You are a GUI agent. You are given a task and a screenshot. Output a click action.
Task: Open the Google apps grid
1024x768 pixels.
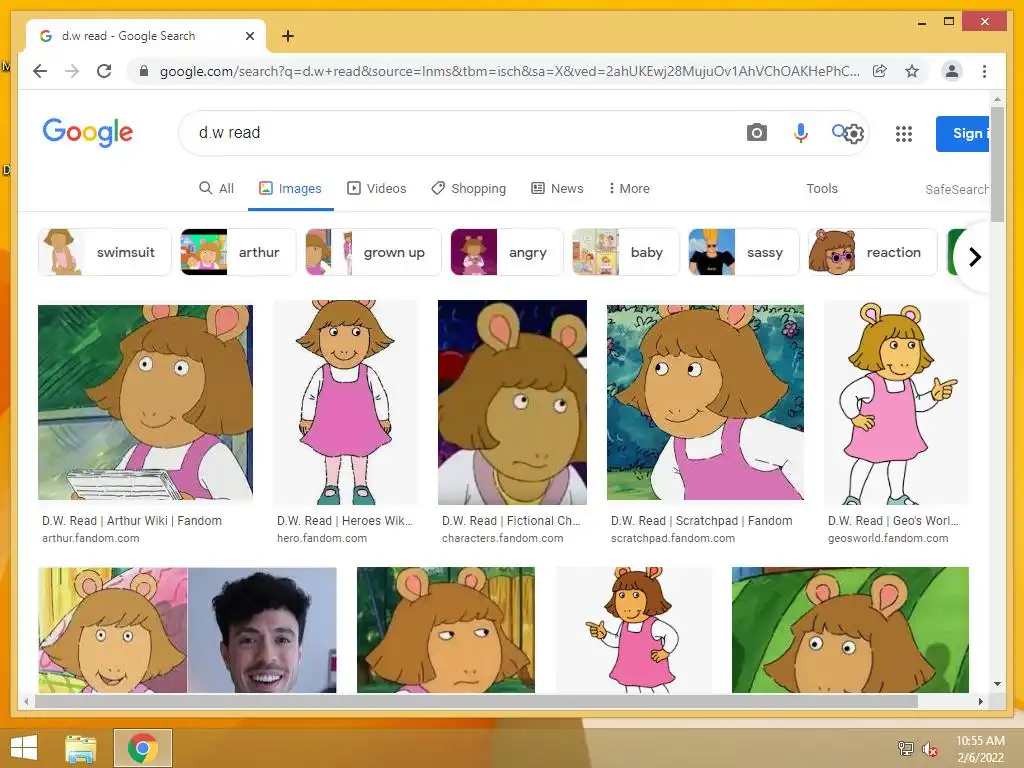(x=903, y=134)
